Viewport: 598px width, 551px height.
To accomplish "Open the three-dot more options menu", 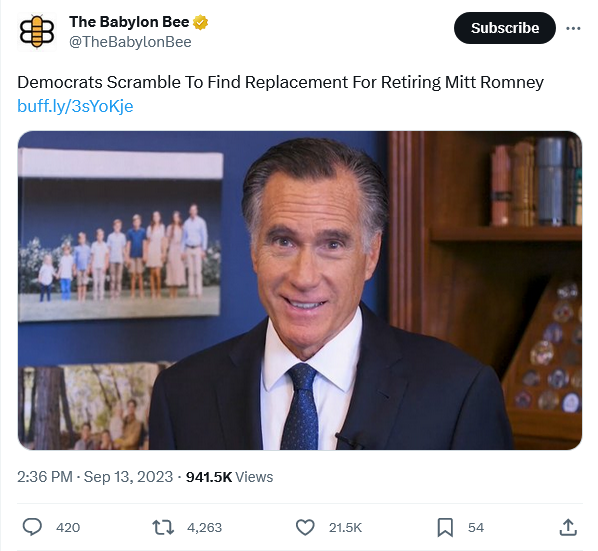I will coord(573,28).
